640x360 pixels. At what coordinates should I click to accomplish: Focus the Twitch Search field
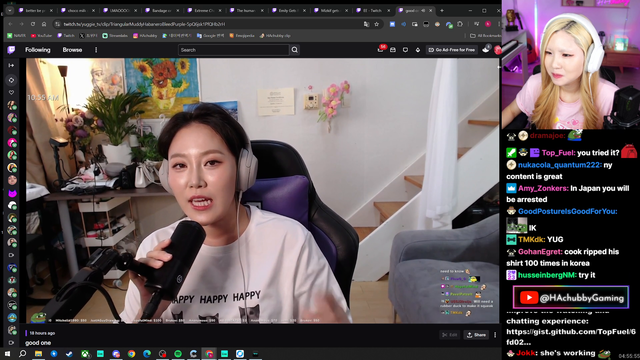pyautogui.click(x=233, y=50)
